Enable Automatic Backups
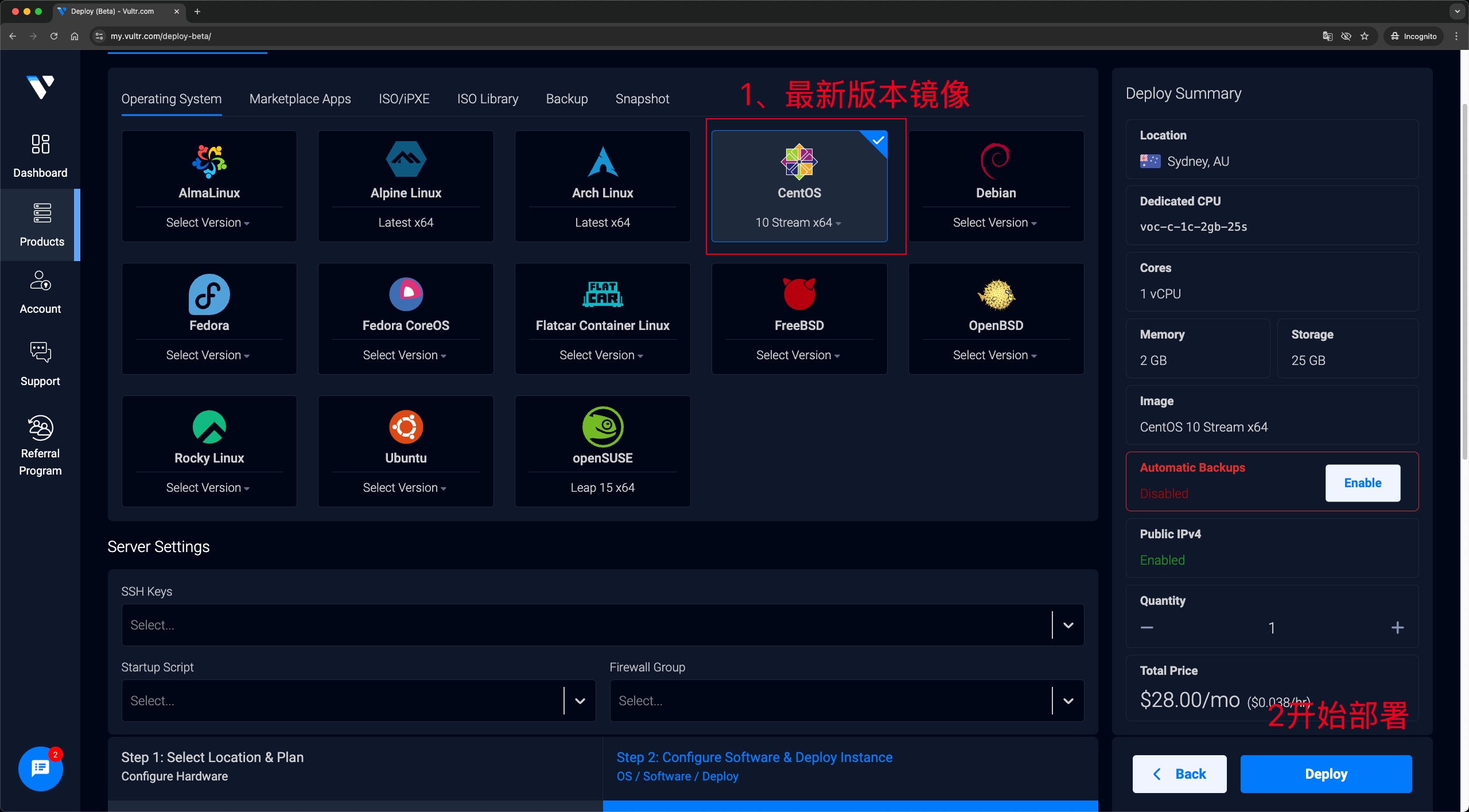This screenshot has width=1469, height=812. click(x=1362, y=483)
